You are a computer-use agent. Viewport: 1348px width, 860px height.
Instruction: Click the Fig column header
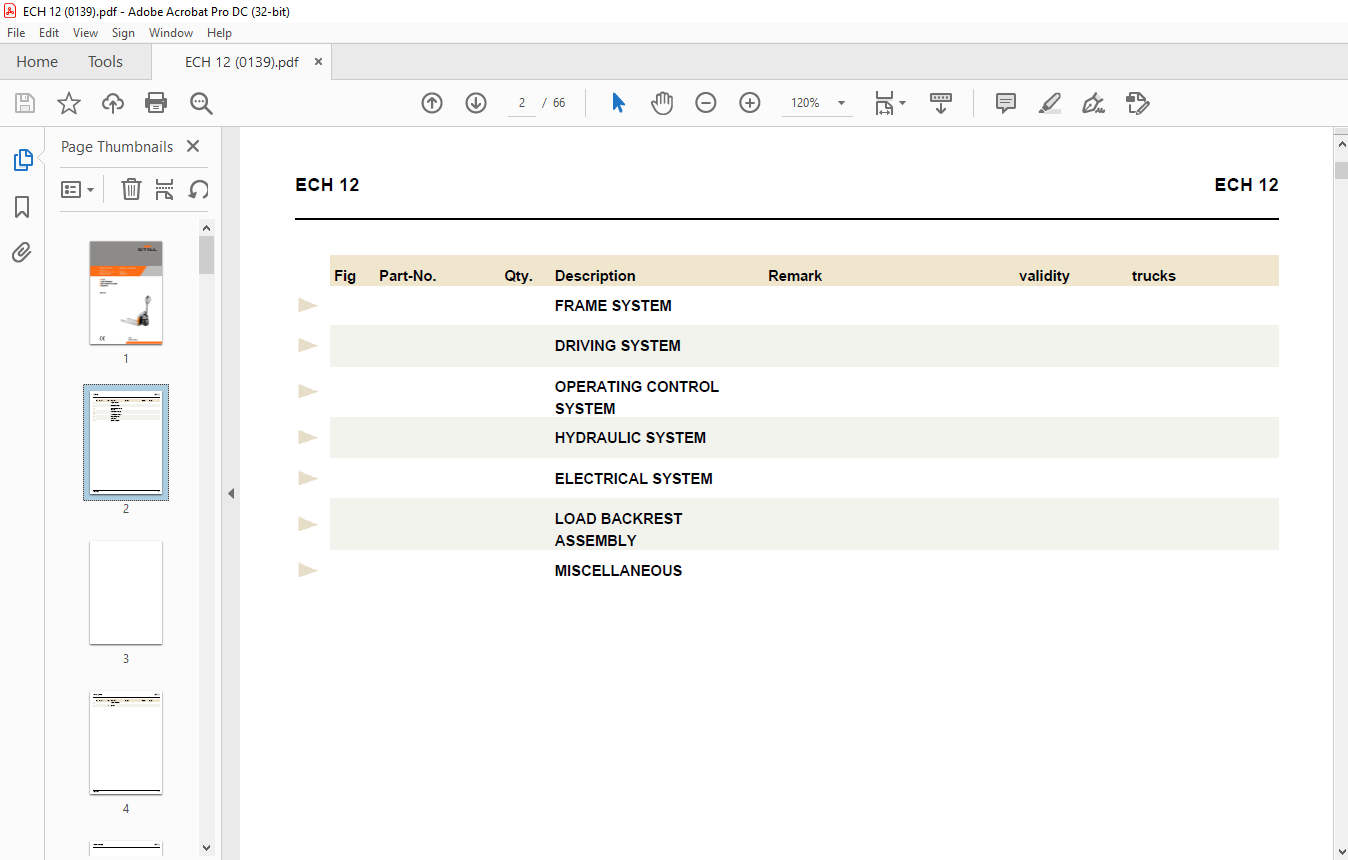(x=345, y=276)
